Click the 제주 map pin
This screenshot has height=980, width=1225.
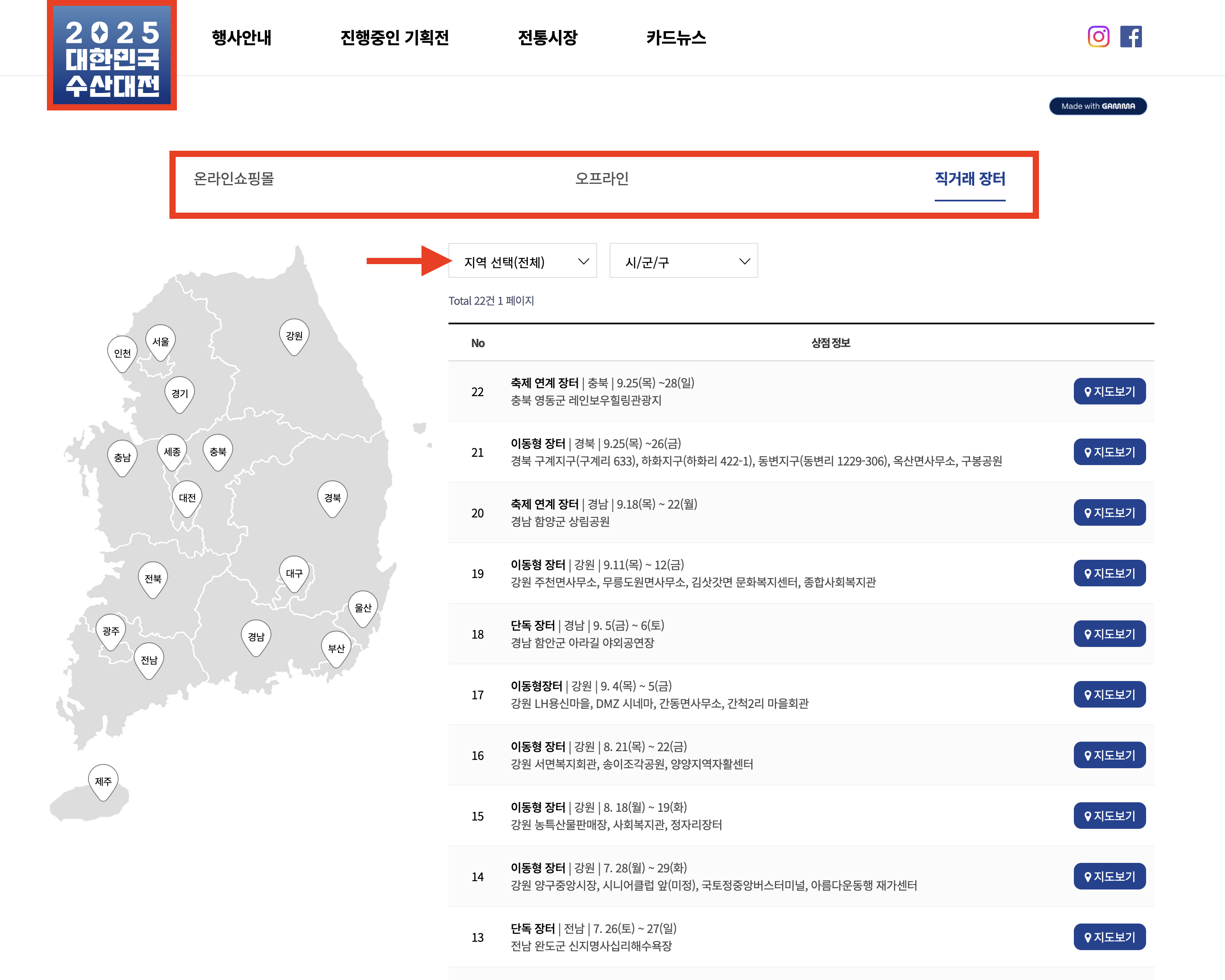click(103, 781)
